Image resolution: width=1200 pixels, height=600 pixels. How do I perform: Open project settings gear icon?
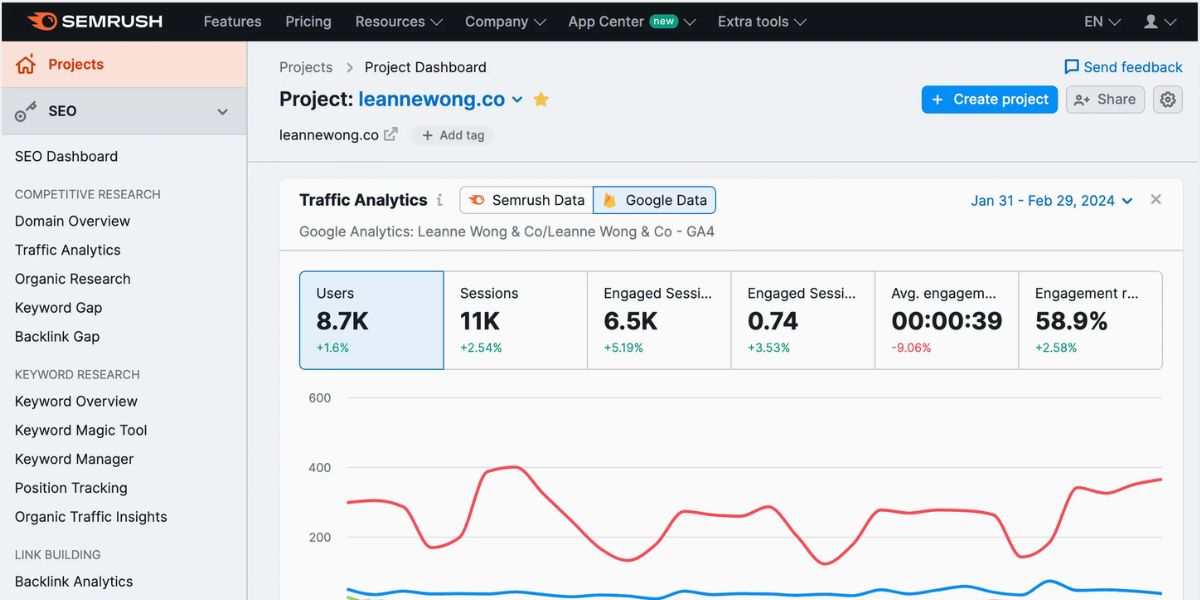(1168, 99)
